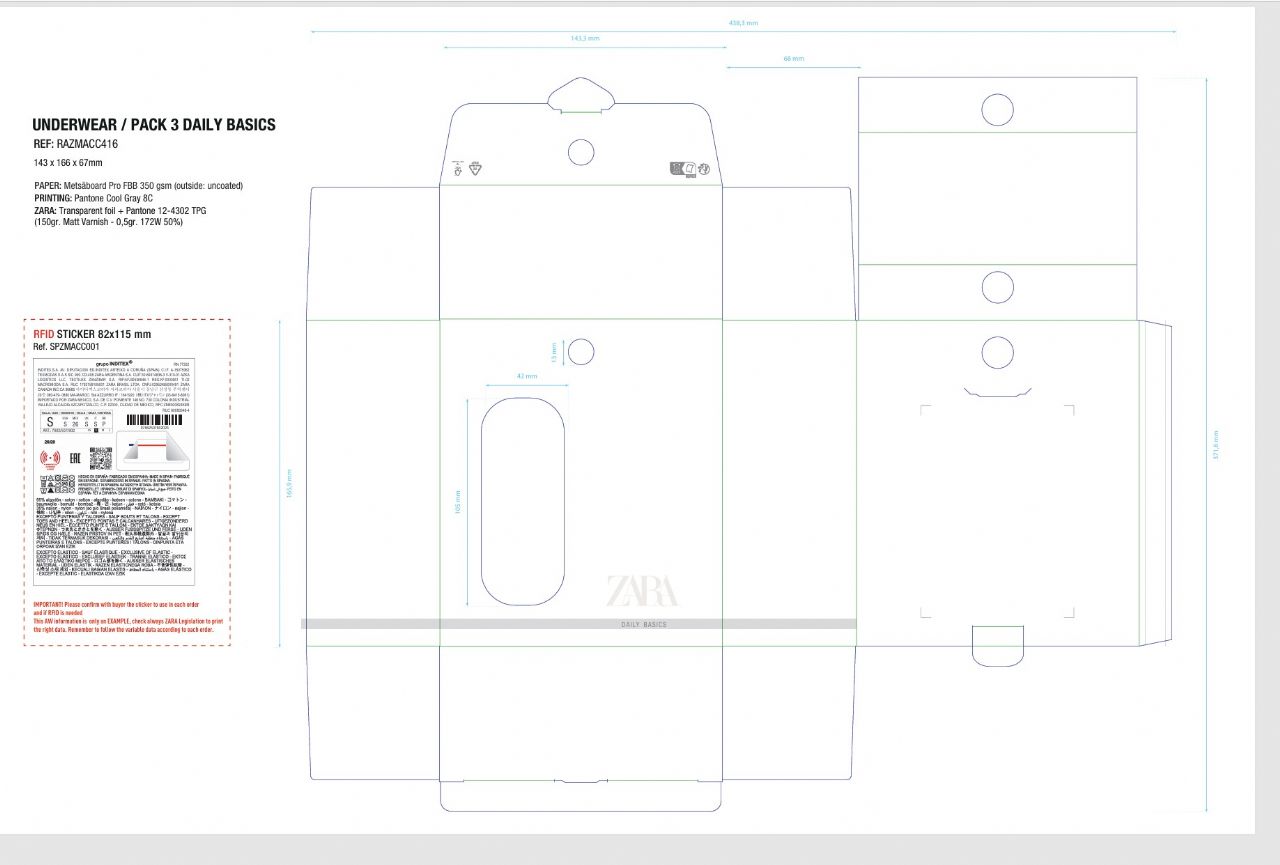Click the RFID STICKER 82x115 mm heading
Viewport: 1280px width, 865px height.
click(x=92, y=334)
